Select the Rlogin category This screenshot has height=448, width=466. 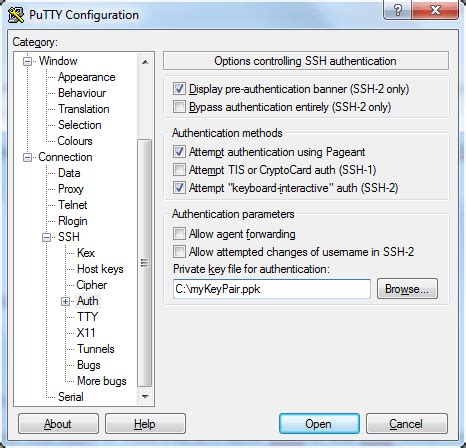[73, 221]
